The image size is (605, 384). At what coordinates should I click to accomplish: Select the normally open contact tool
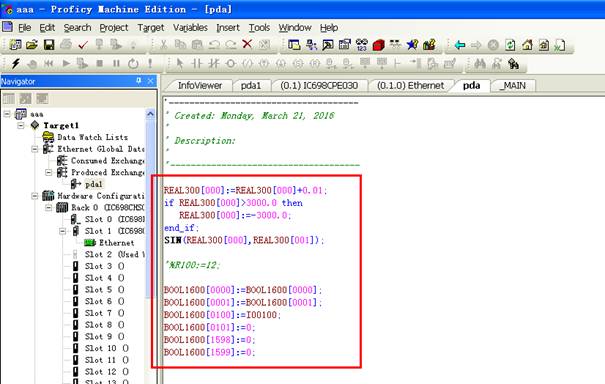coord(197,63)
